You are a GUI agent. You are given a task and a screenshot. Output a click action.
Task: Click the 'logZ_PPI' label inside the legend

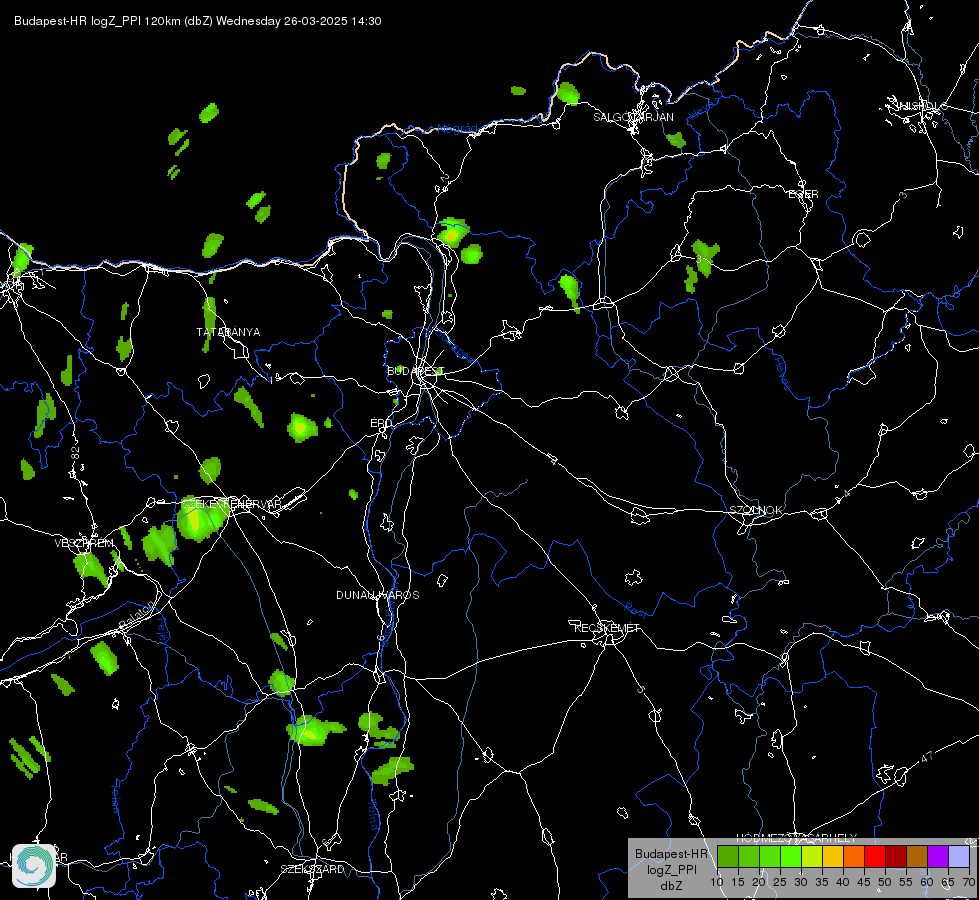point(671,870)
